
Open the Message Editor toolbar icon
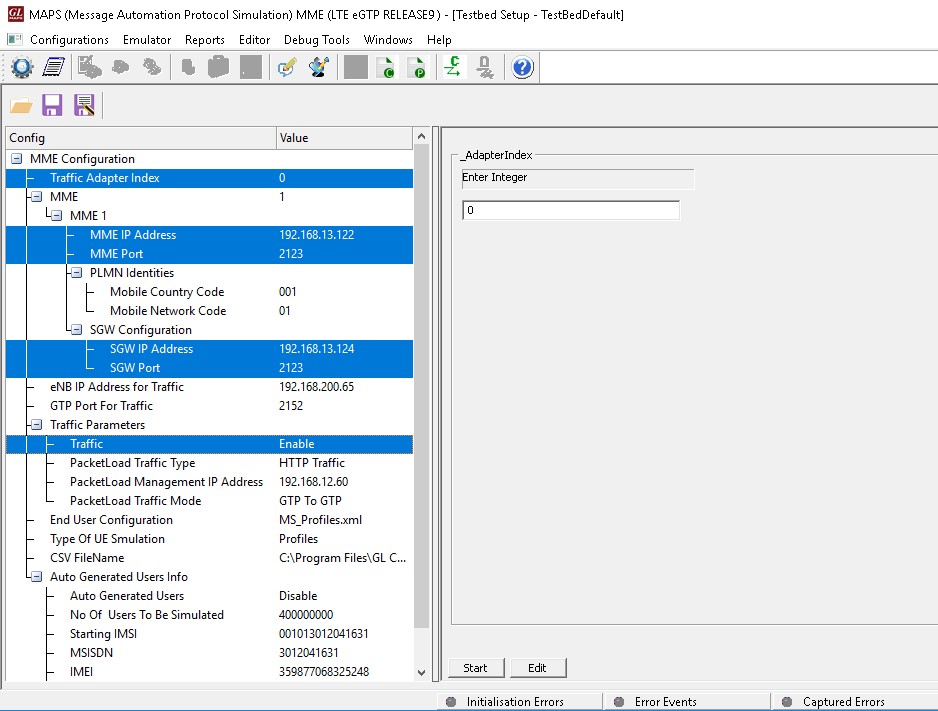(x=287, y=67)
